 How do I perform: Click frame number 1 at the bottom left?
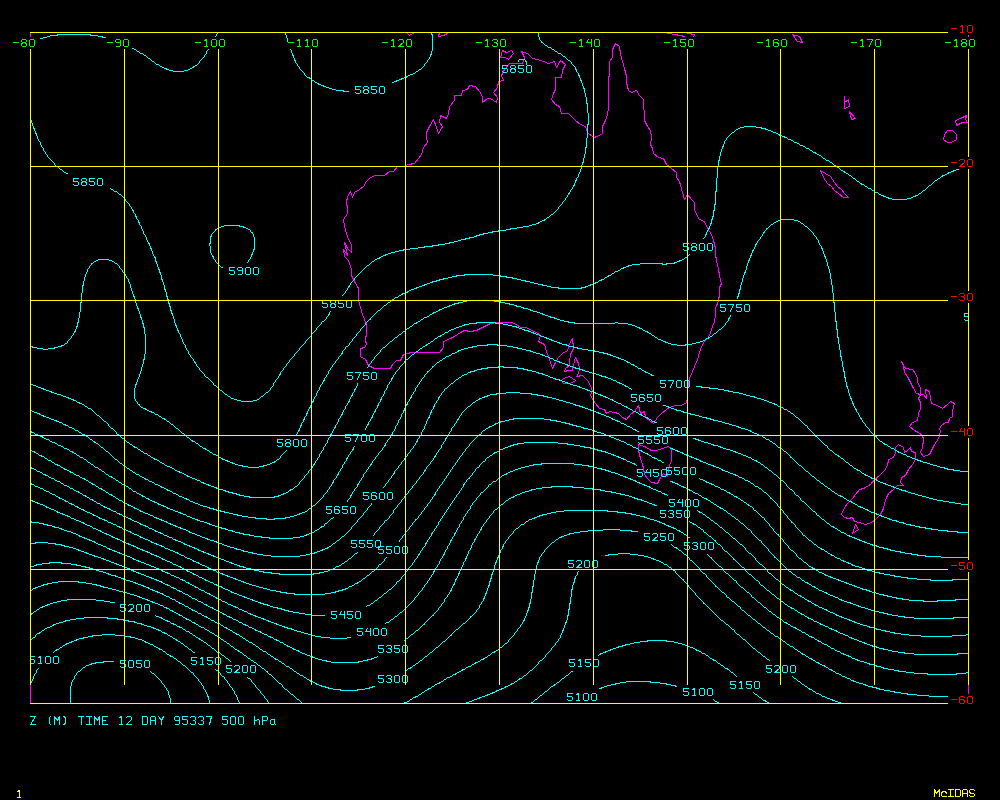coord(19,793)
